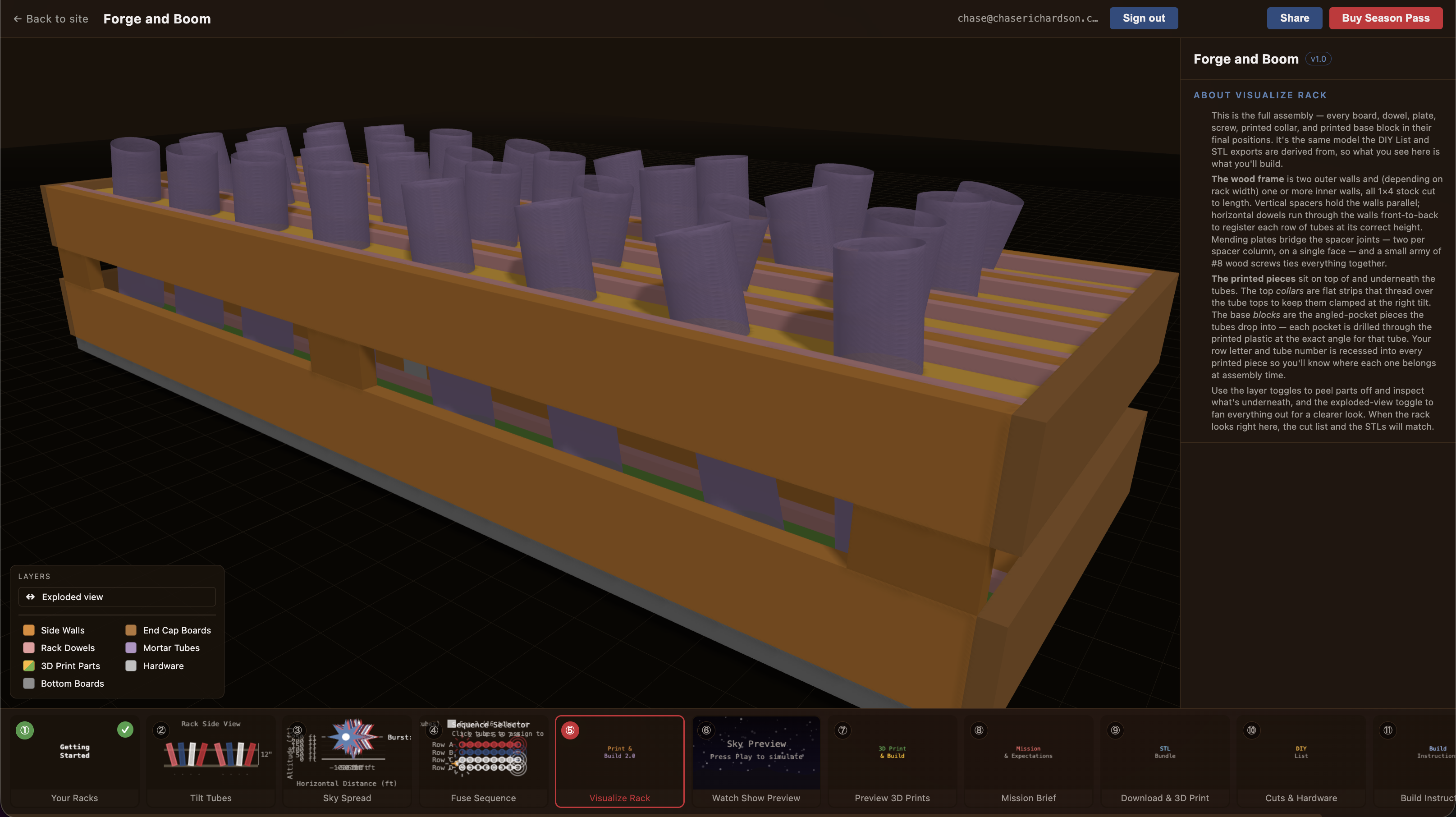The image size is (1456, 817).
Task: Toggle the Hardware layer swatch
Action: (131, 666)
